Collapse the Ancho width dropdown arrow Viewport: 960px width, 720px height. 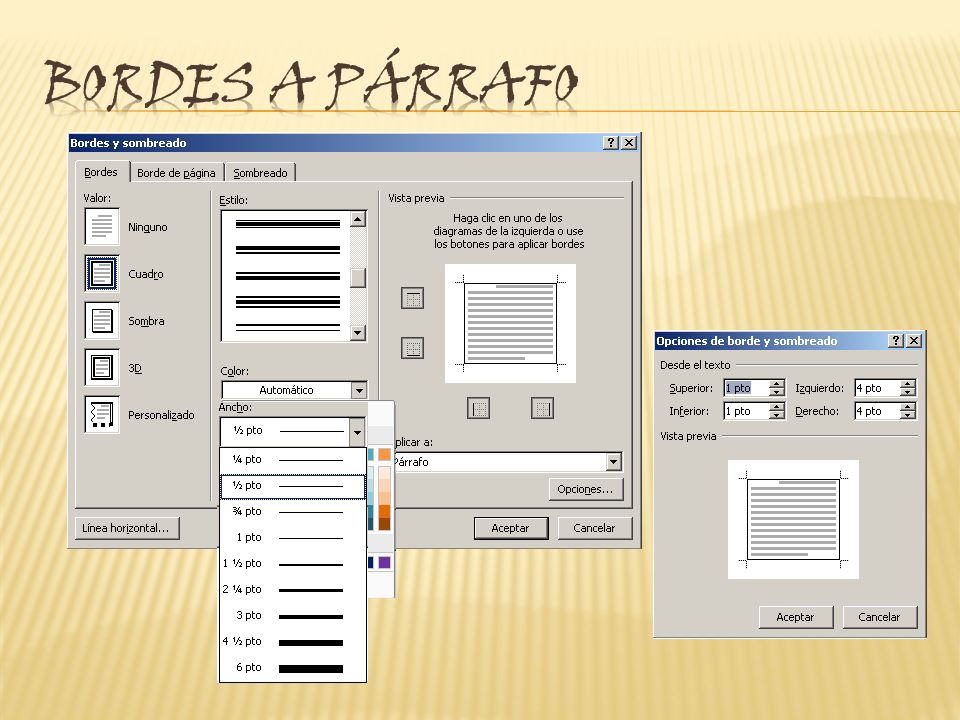(357, 432)
